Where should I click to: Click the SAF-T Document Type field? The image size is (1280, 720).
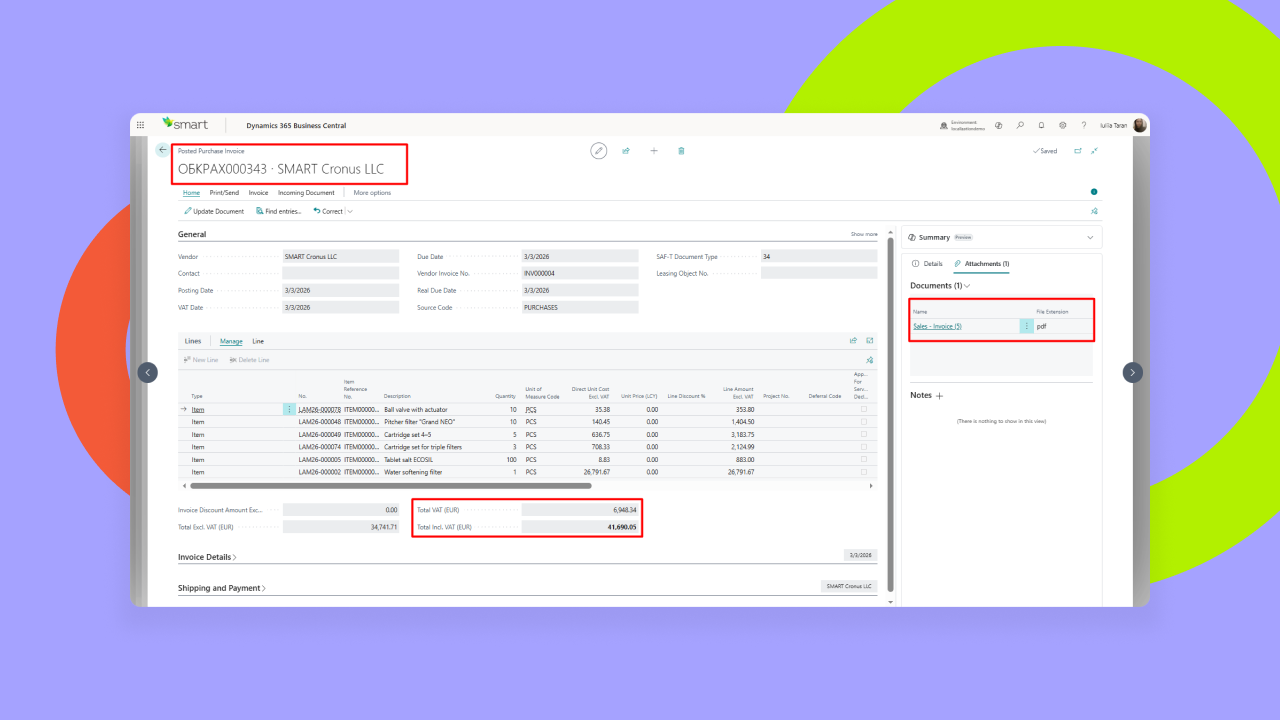pos(819,256)
